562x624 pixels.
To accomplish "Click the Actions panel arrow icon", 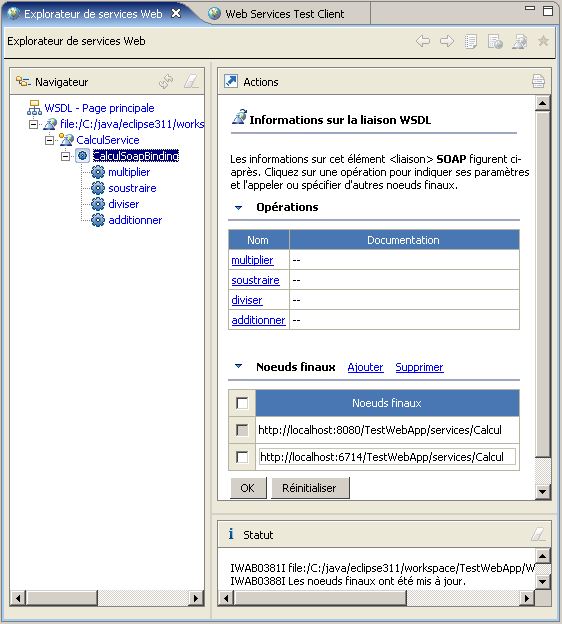I will coord(231,81).
